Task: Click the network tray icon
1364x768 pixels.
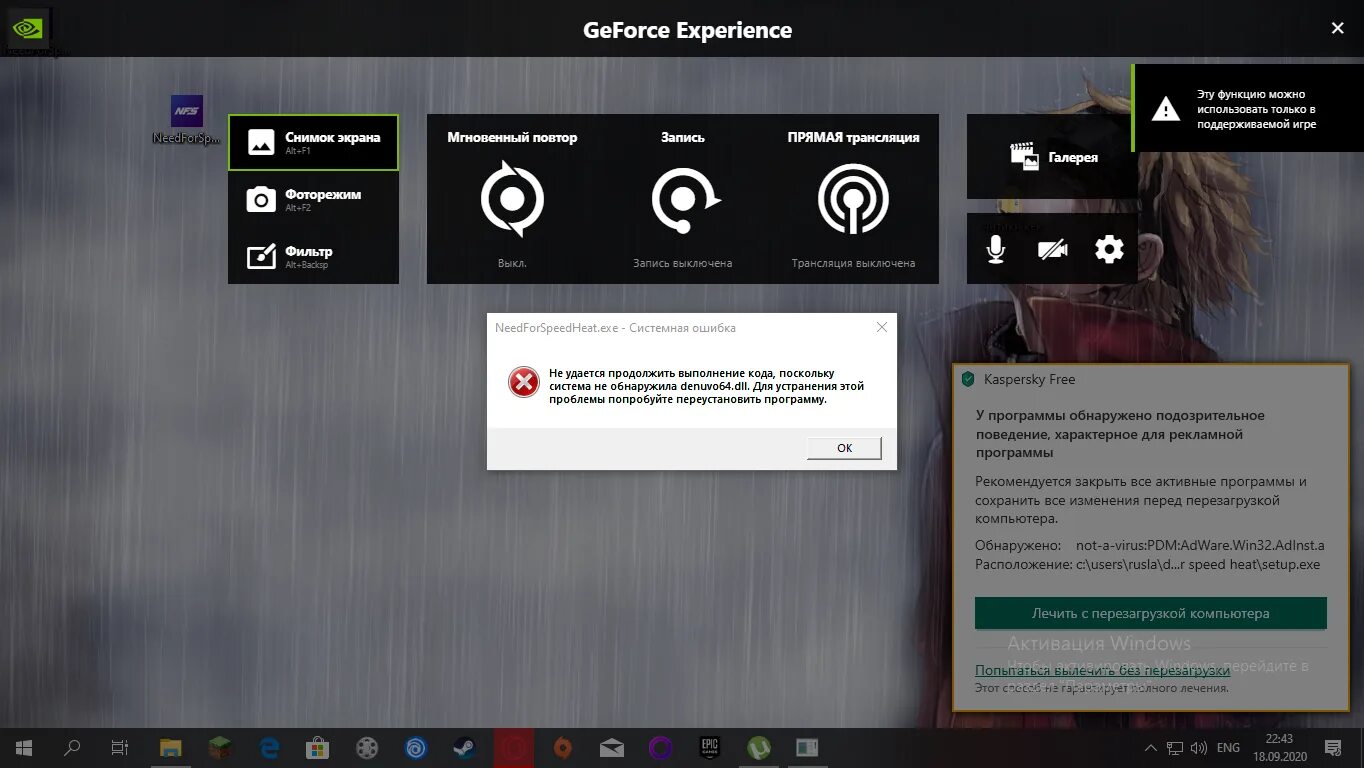Action: (1175, 748)
